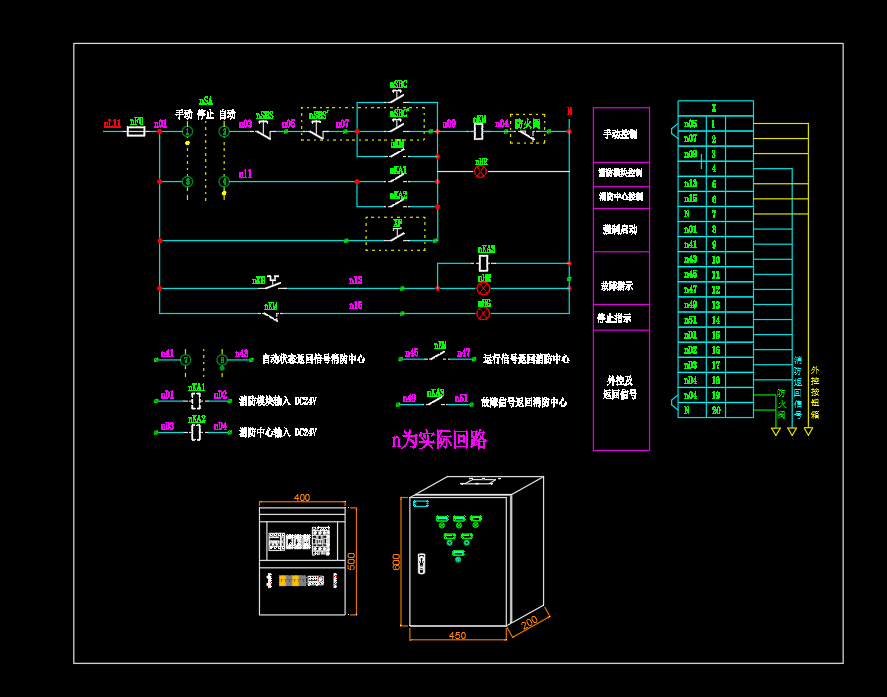The width and height of the screenshot is (887, 697).
Task: Select the nSBS stop push-button contact
Action: [265, 130]
